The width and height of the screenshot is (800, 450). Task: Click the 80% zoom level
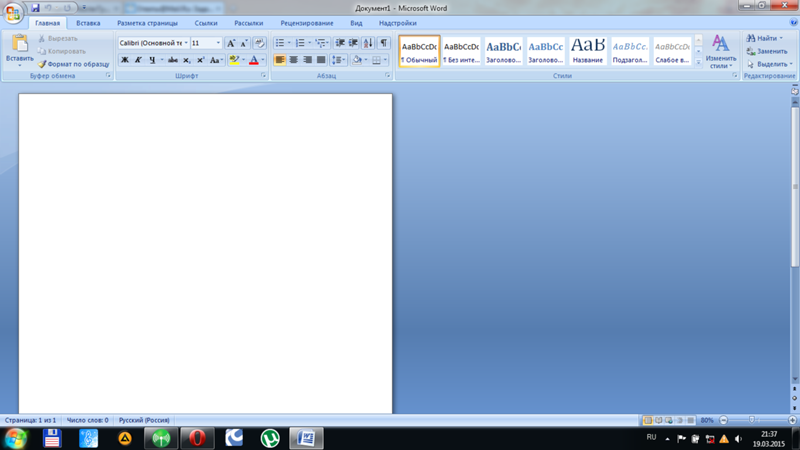(707, 420)
